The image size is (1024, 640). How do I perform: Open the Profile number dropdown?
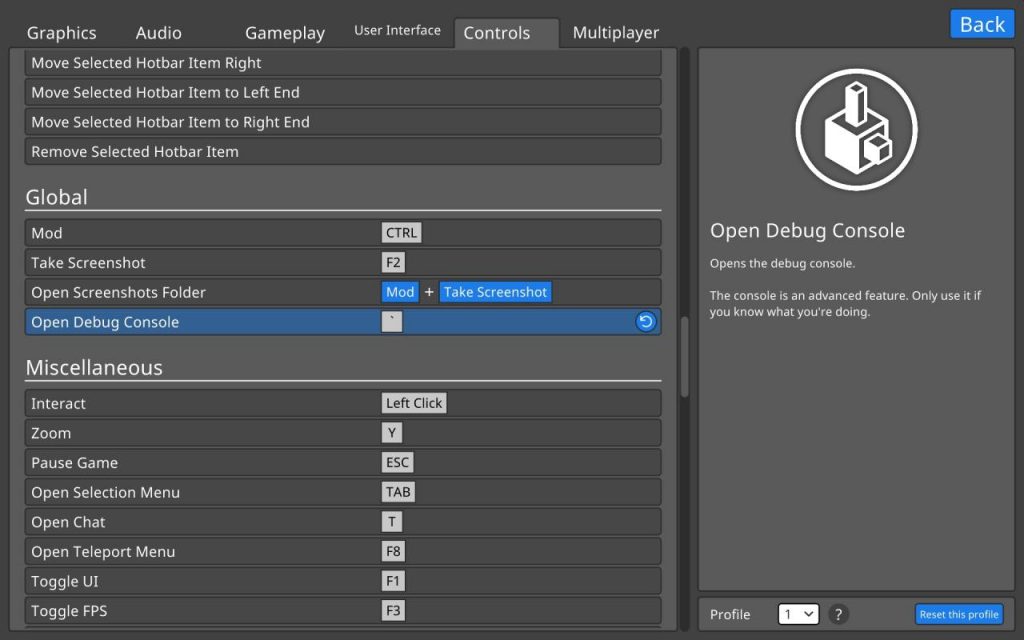tap(798, 614)
